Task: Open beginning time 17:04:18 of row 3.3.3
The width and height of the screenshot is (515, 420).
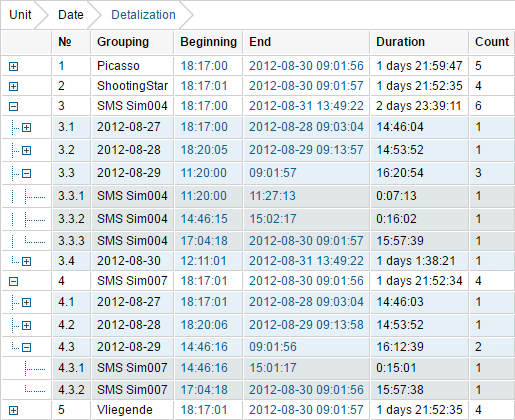Action: pos(204,241)
